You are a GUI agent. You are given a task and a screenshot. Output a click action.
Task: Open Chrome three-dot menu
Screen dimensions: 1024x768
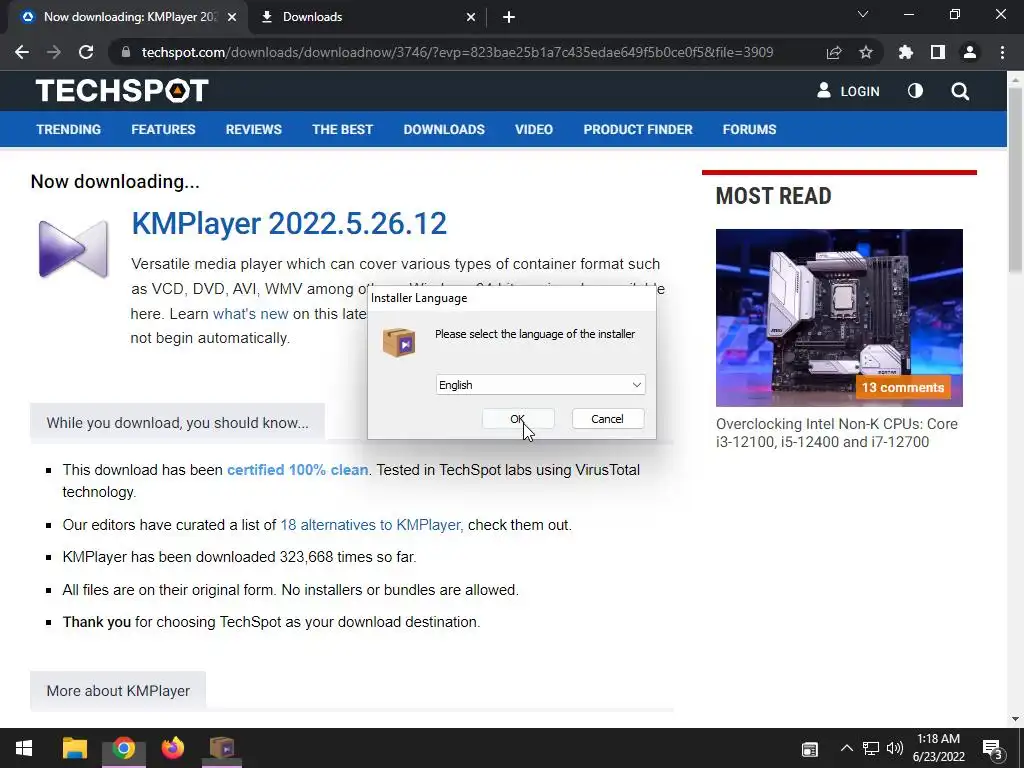coord(1002,52)
